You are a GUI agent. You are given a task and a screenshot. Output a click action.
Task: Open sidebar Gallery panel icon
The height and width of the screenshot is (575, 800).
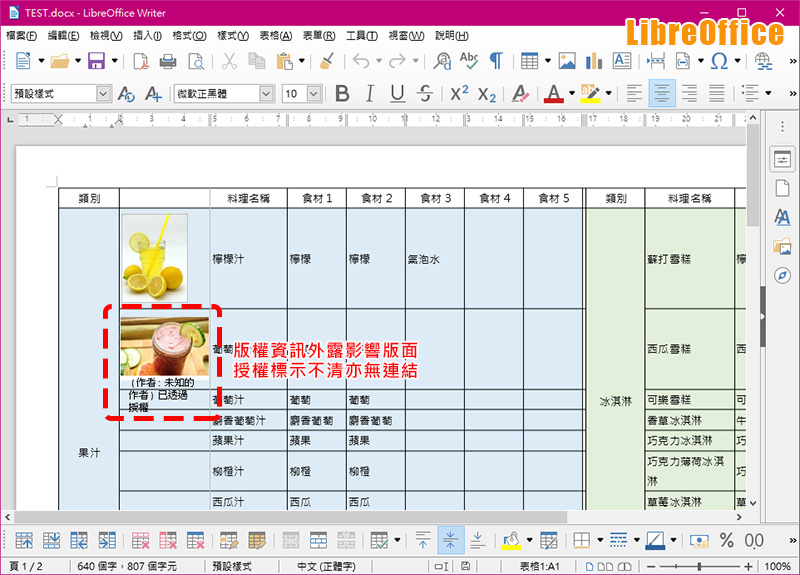[782, 247]
